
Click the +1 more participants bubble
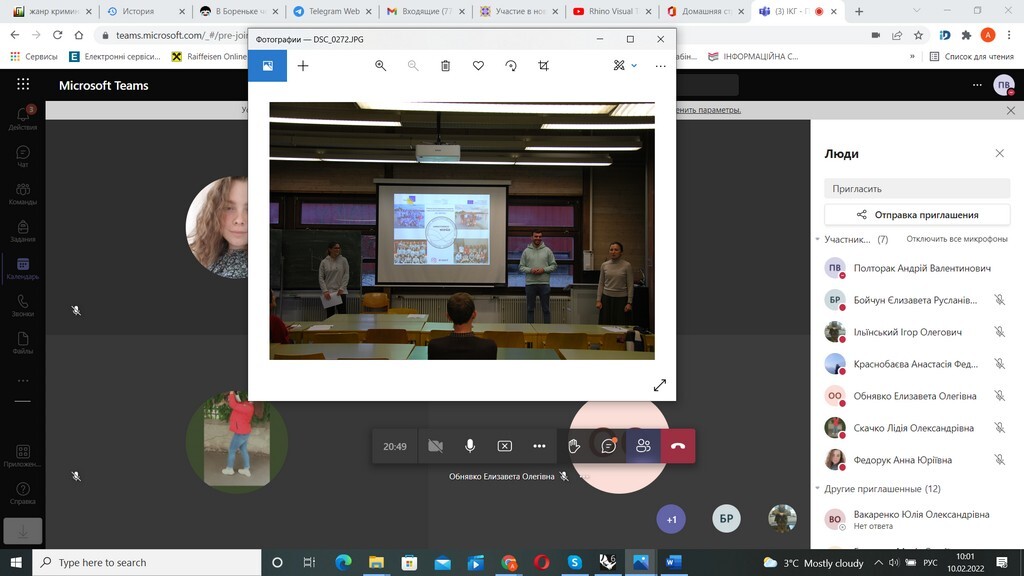pos(671,519)
